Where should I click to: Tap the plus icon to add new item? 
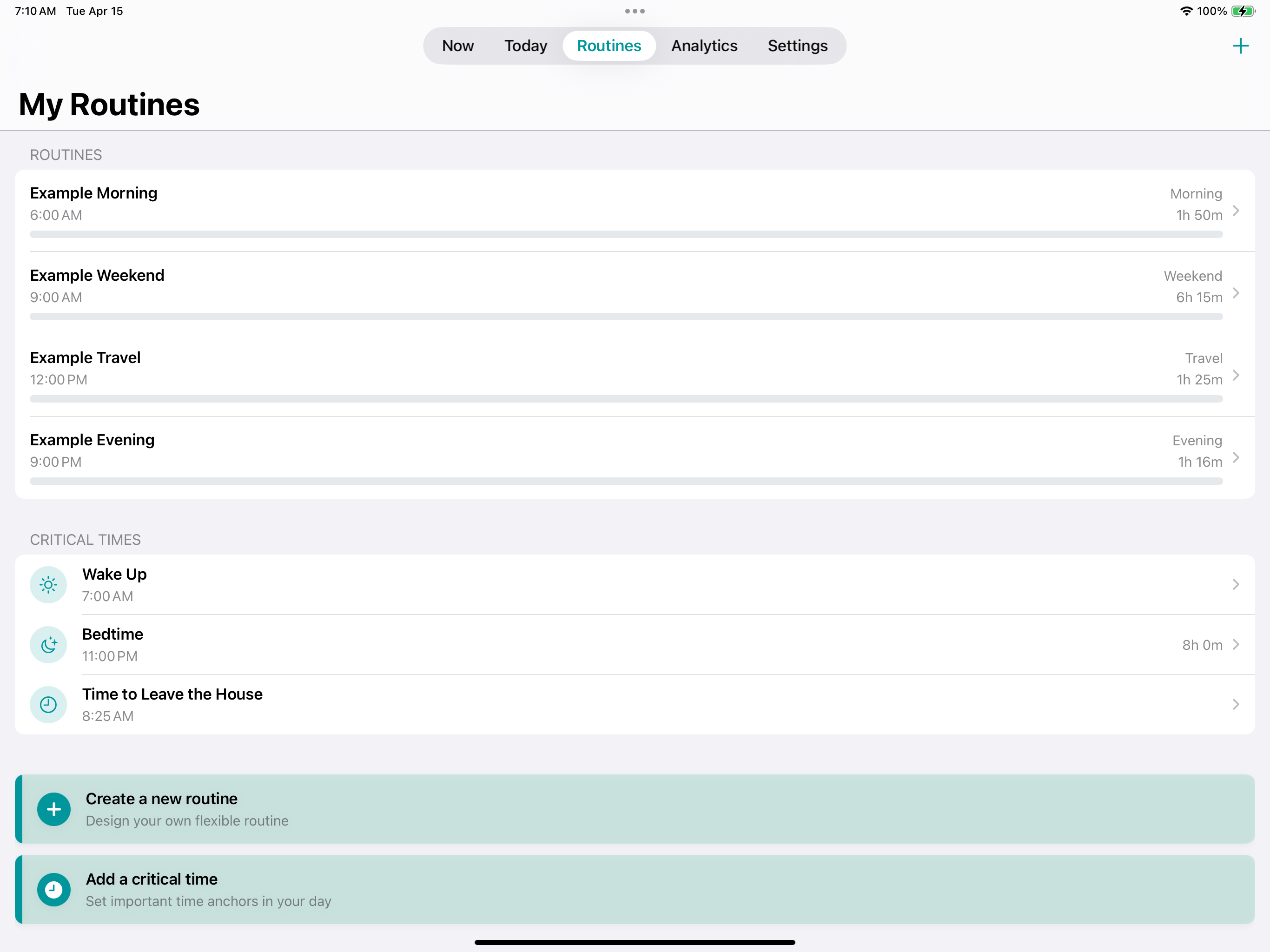tap(1240, 46)
